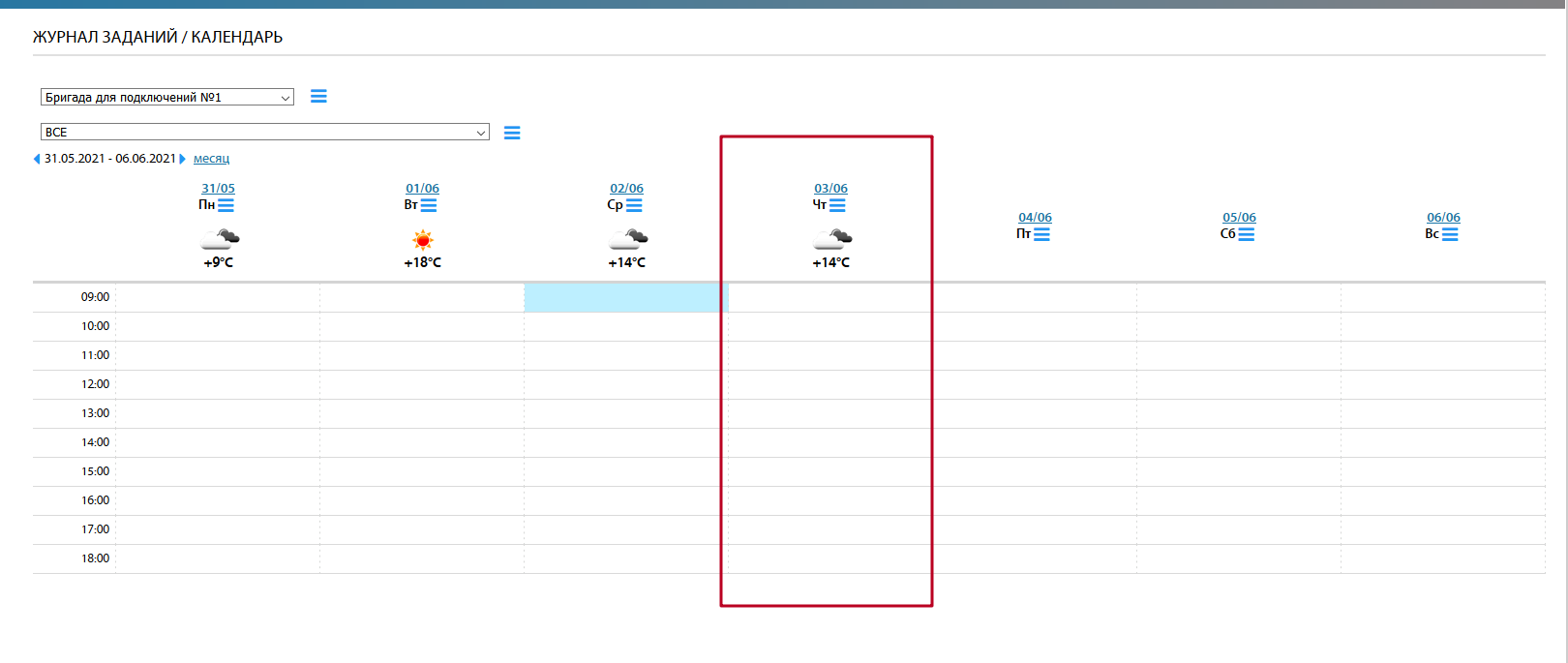The image size is (1568, 663).
Task: Open the brigade selector dropdown
Action: point(167,97)
